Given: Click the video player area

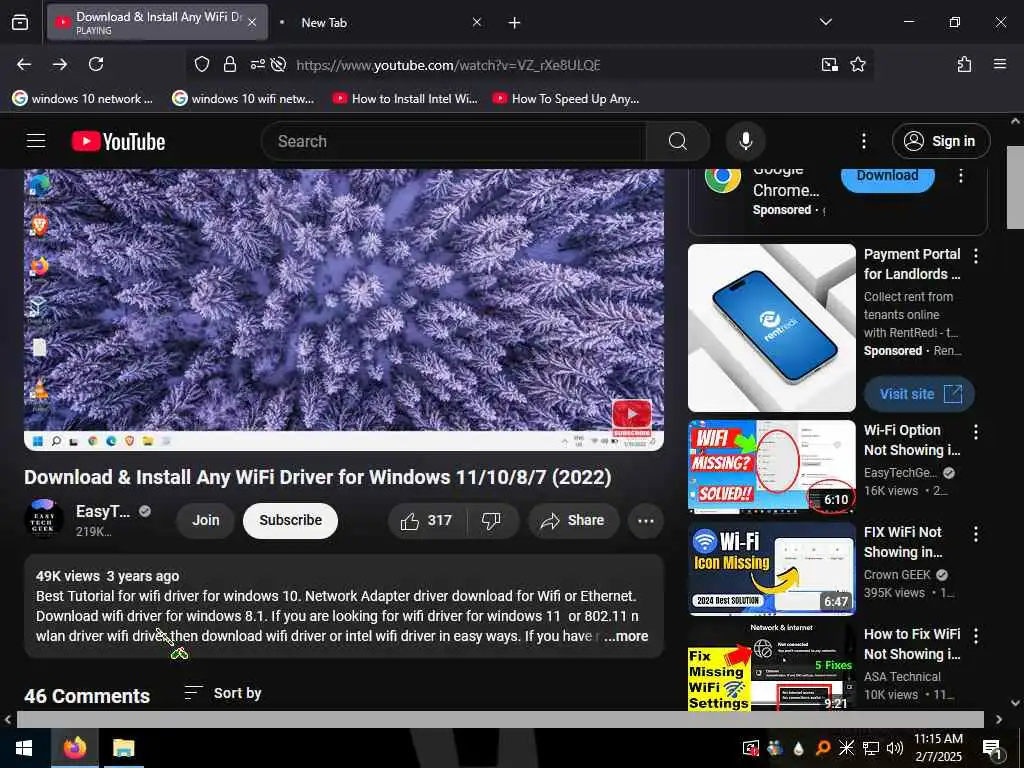Looking at the screenshot, I should coord(344,310).
